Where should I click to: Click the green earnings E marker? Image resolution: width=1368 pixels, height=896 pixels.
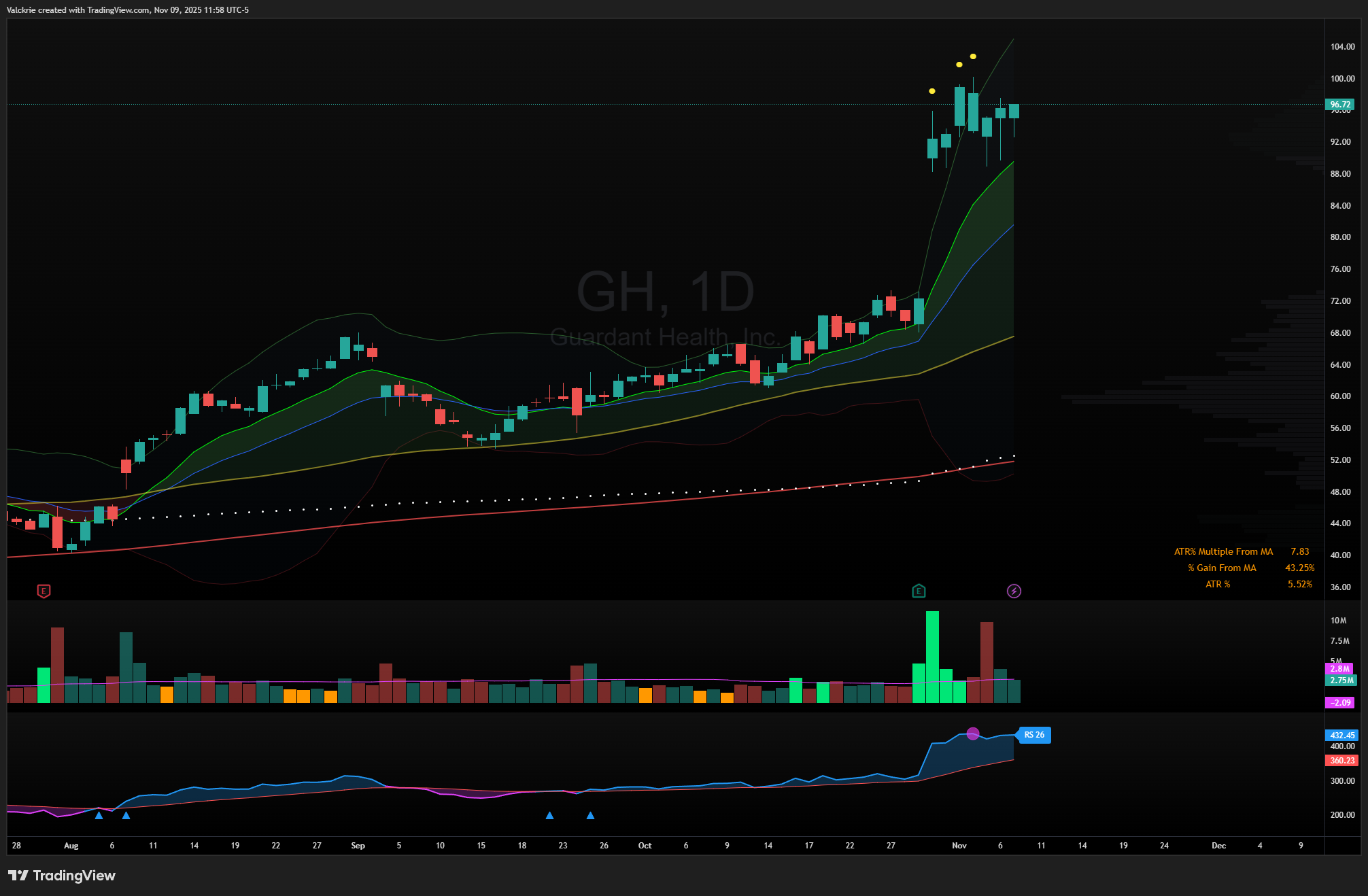(x=919, y=591)
